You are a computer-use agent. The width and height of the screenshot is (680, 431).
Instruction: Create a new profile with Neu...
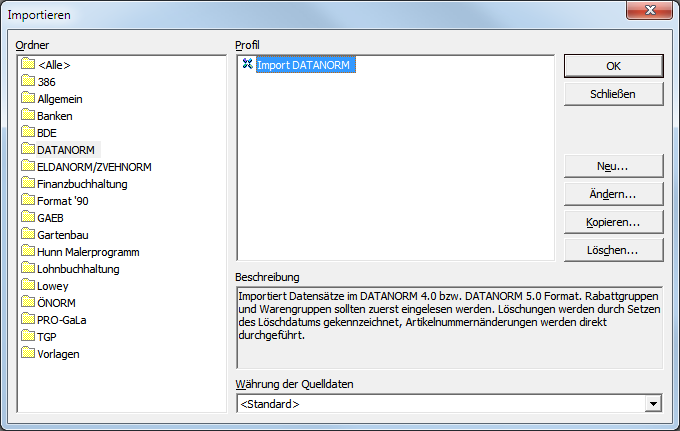pyautogui.click(x=613, y=166)
